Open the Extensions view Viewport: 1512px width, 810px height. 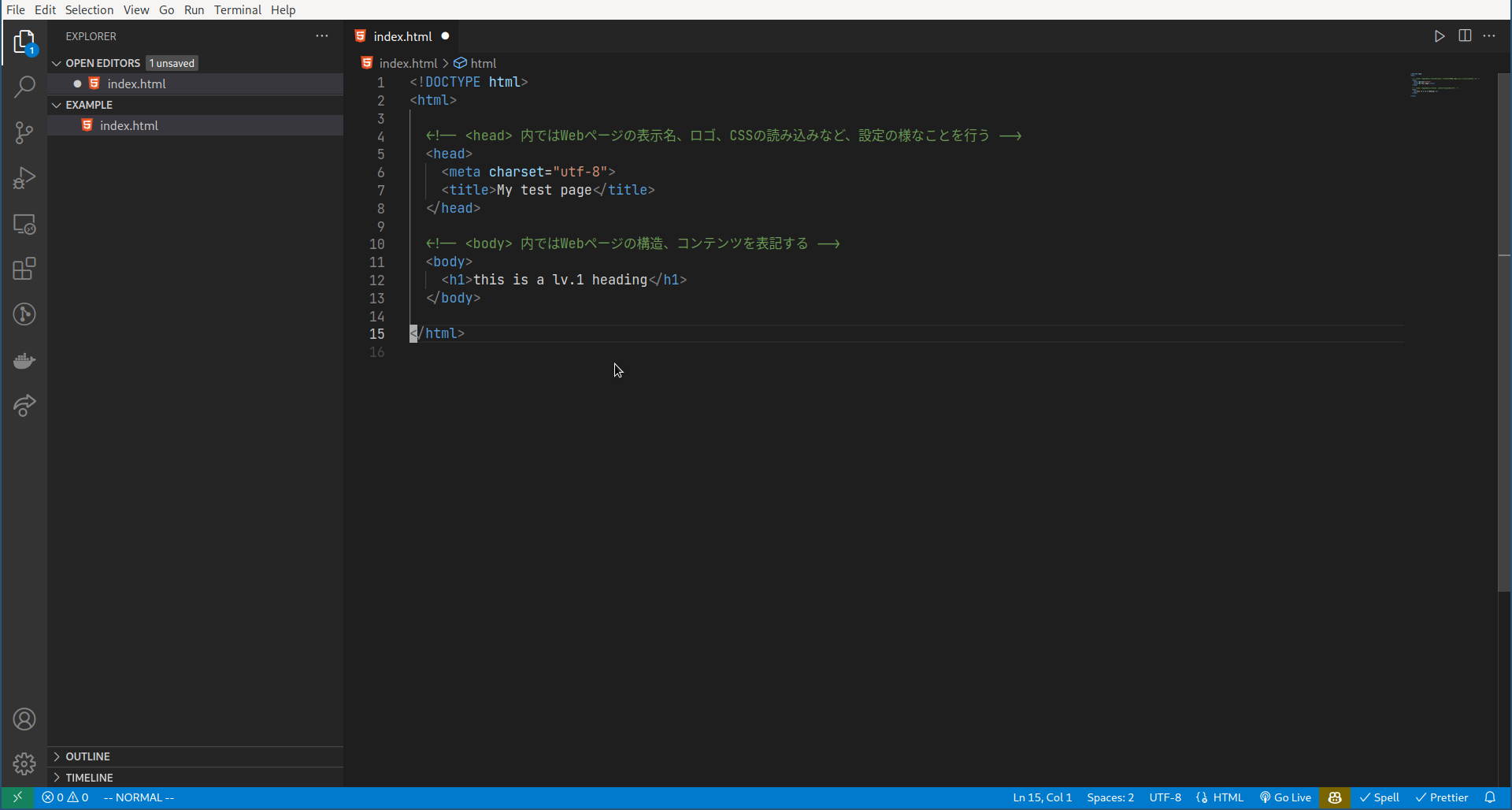pyautogui.click(x=24, y=269)
